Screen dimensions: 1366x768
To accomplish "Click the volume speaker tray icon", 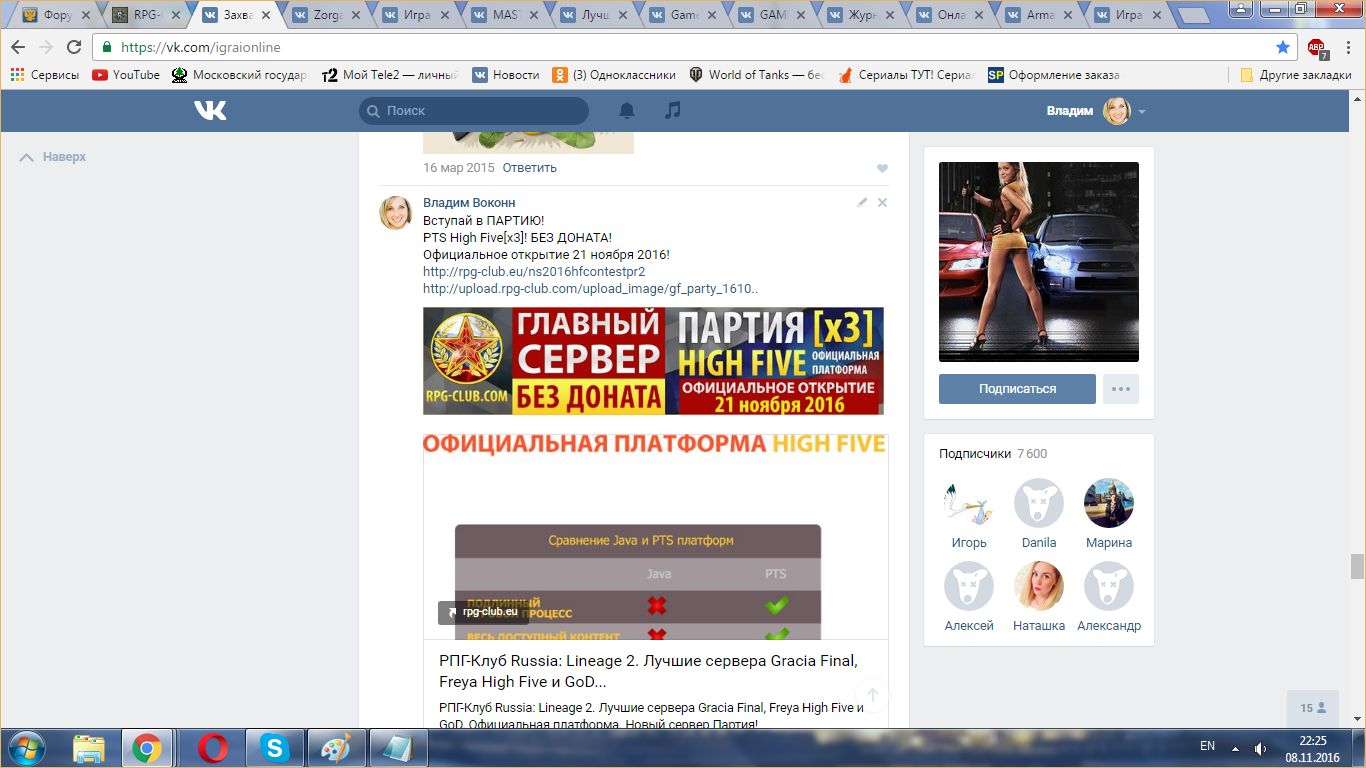I will pos(1261,748).
